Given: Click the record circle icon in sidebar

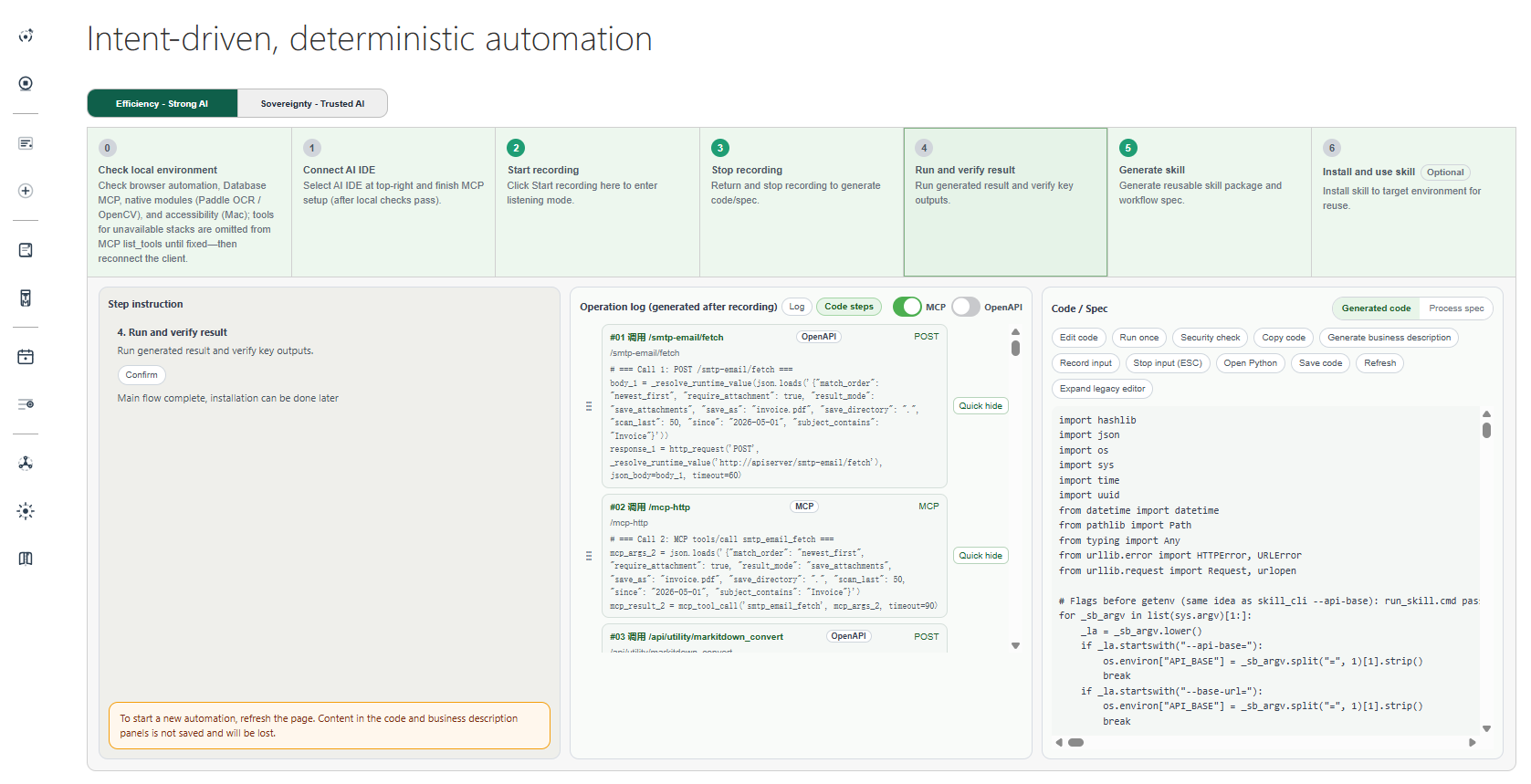Looking at the screenshot, I should pos(26,83).
